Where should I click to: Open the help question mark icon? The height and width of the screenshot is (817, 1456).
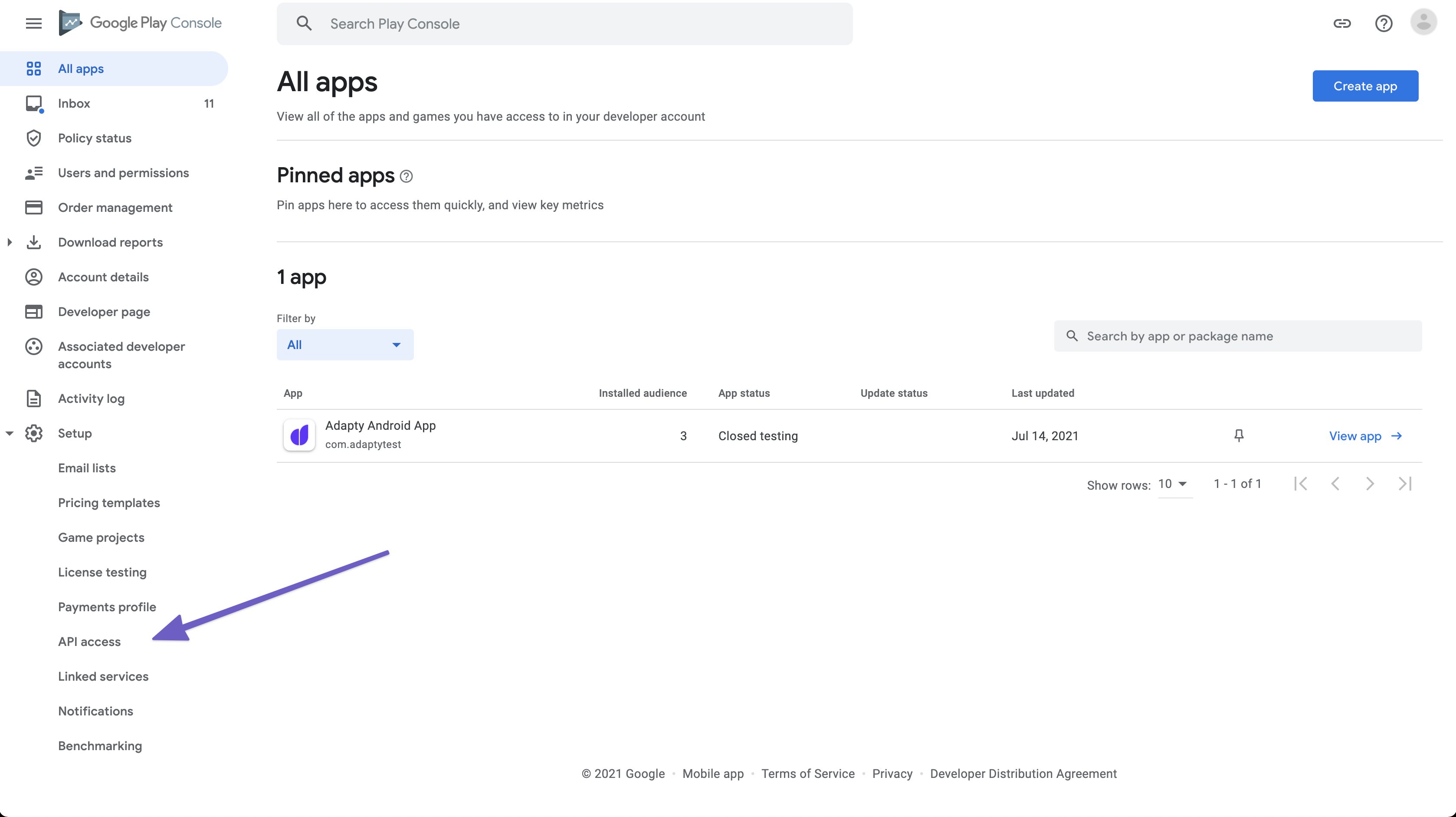(x=1383, y=23)
